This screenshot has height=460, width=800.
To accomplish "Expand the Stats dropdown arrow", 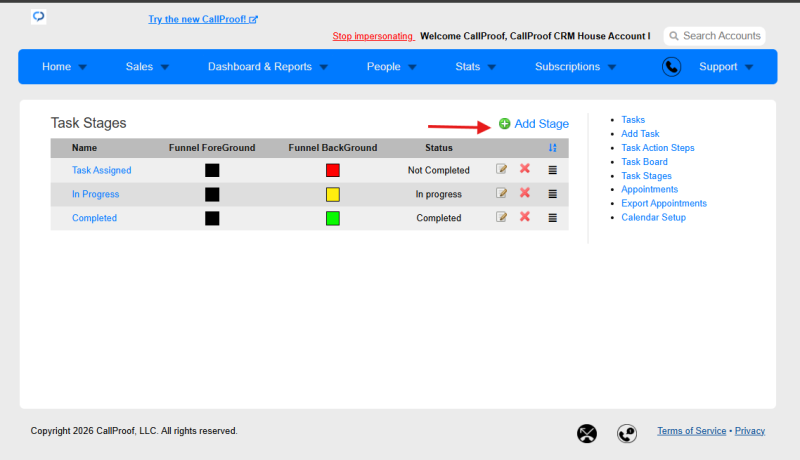I will tap(492, 67).
